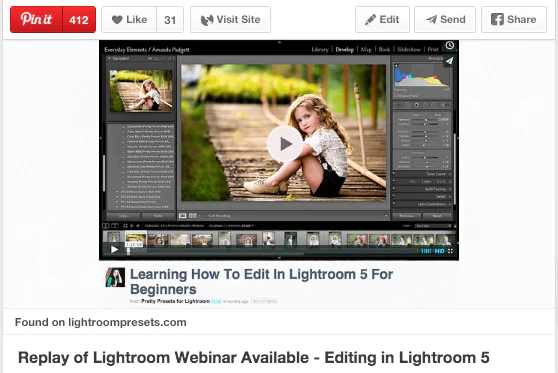Click the video author's avatar thumbnail

(x=115, y=277)
